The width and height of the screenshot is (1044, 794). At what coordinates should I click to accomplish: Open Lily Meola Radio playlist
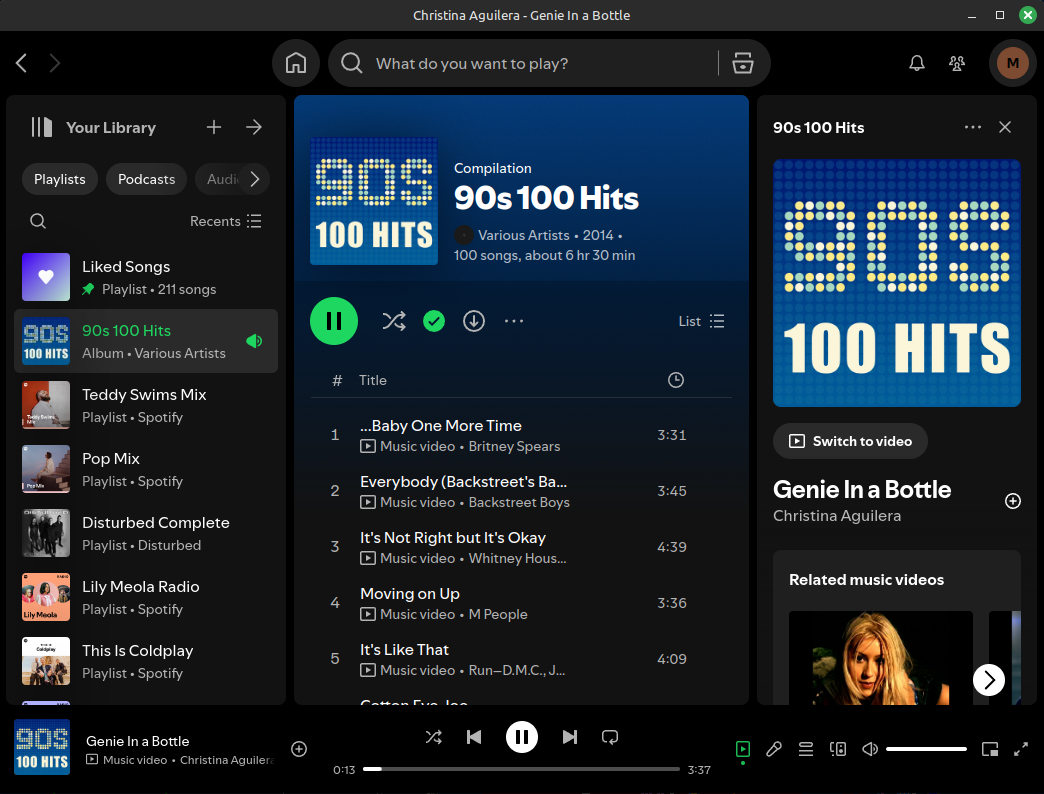[x=146, y=597]
